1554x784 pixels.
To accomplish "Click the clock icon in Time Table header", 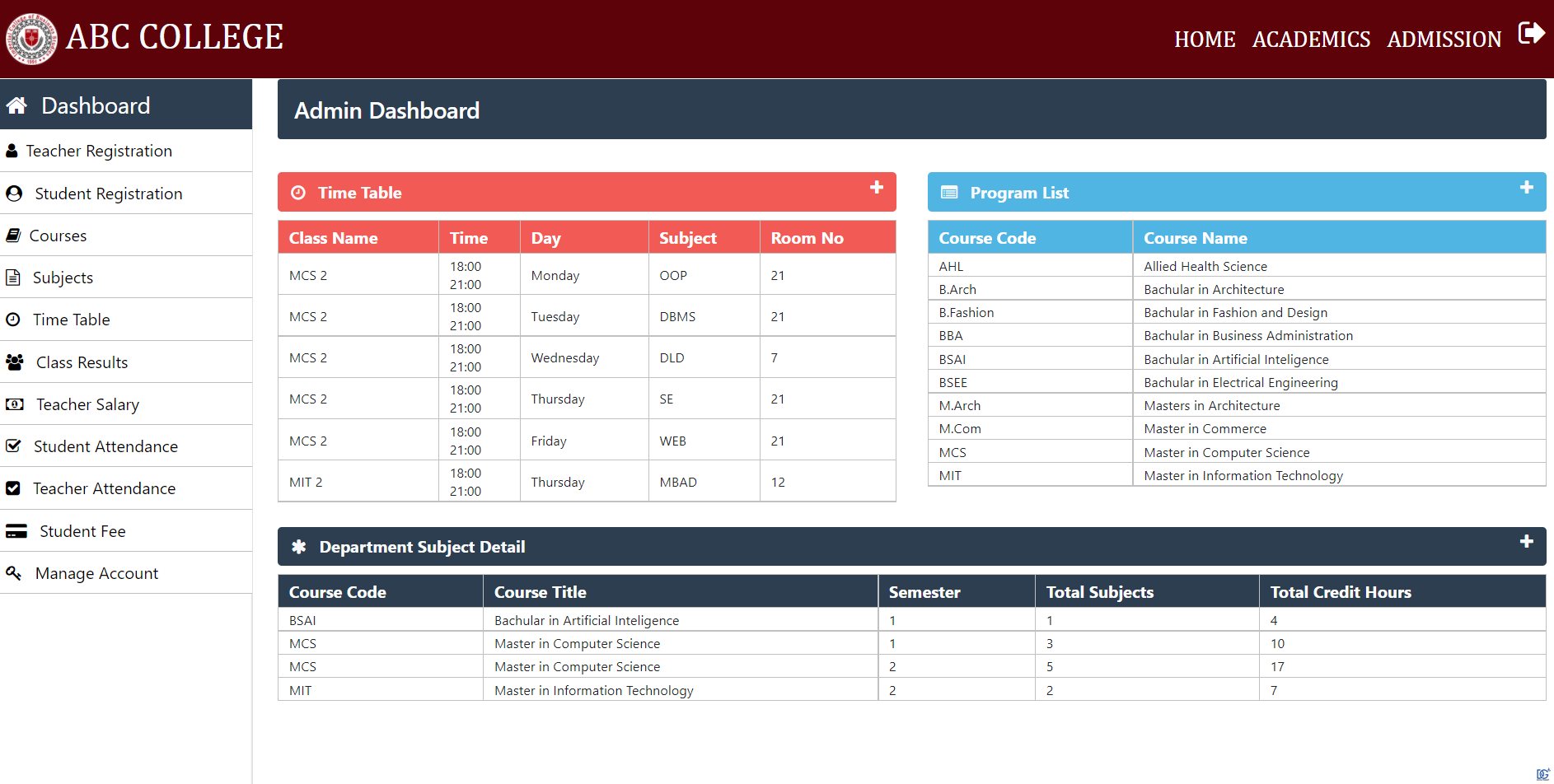I will [298, 193].
